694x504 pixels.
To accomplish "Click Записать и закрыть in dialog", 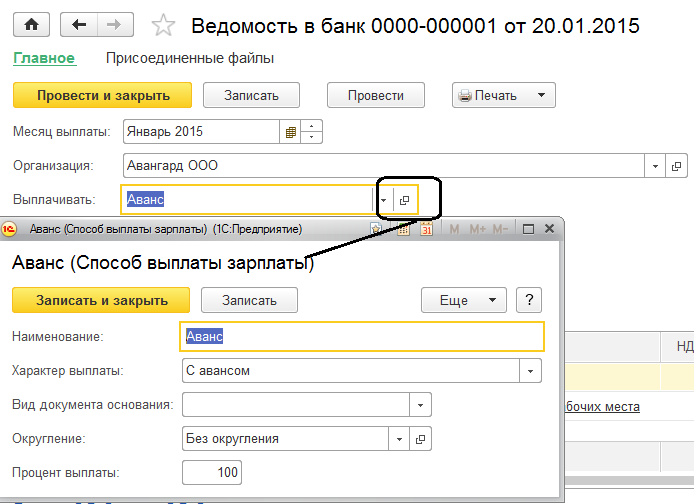I will pos(101,300).
